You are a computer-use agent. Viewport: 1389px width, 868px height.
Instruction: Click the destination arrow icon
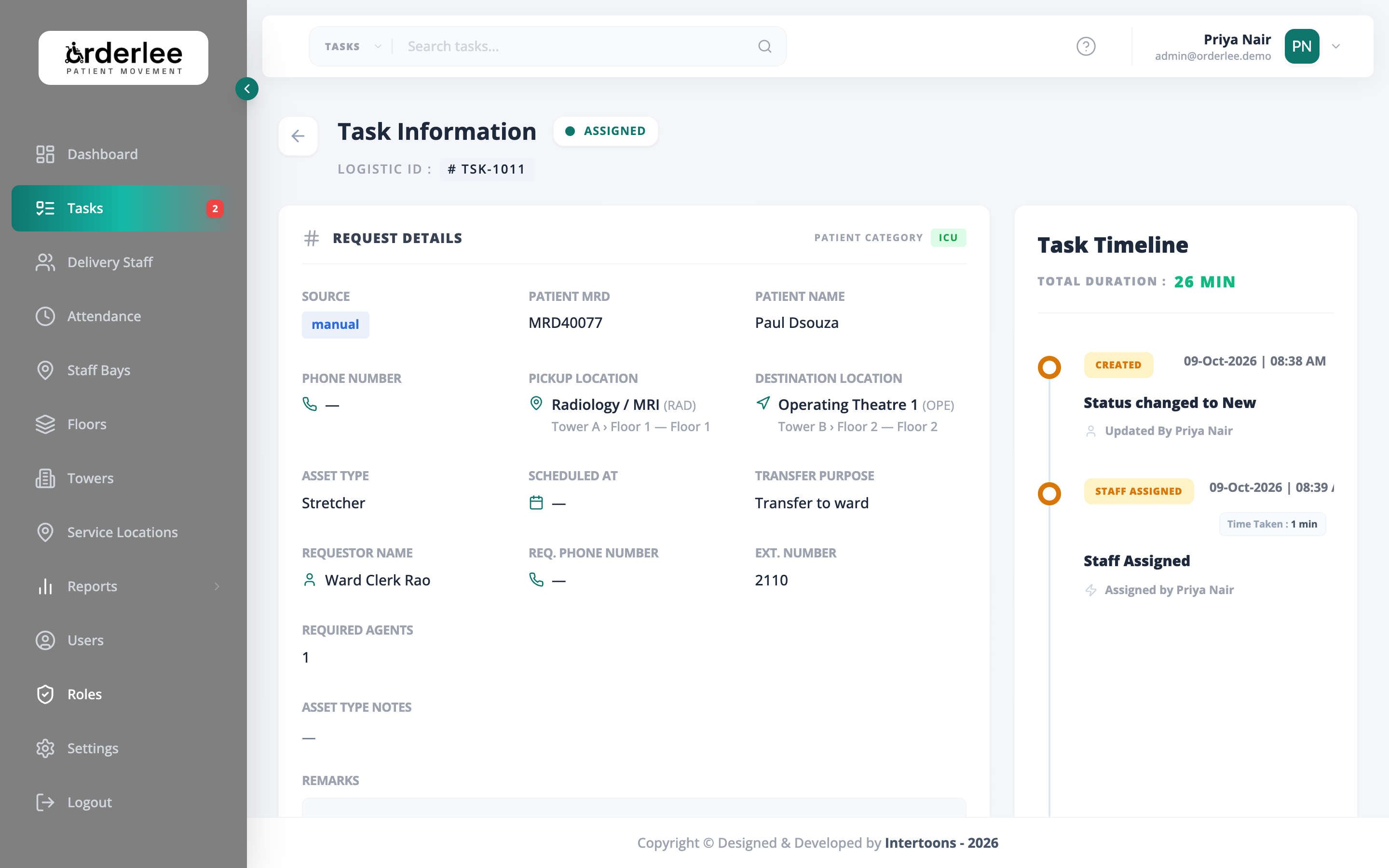coord(763,403)
